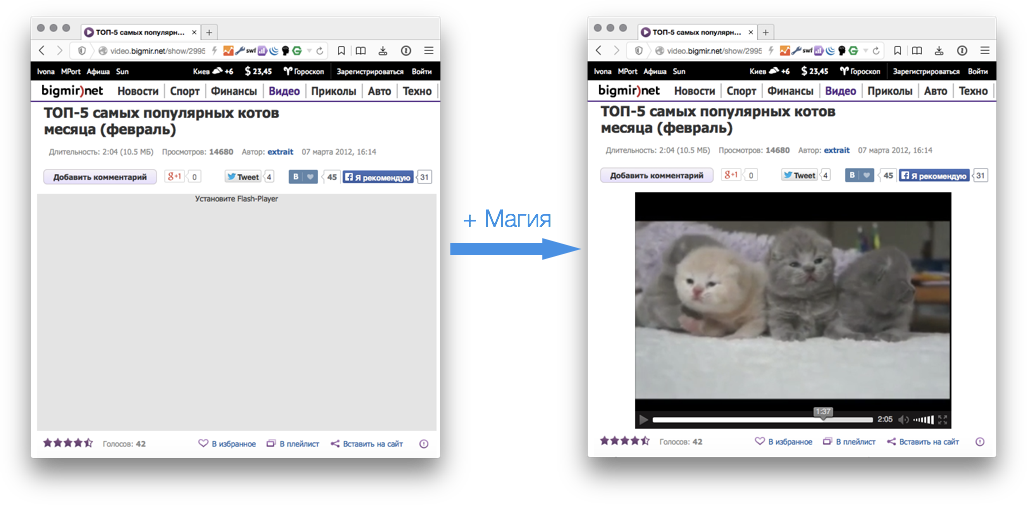Viewport: 1027px width, 505px height.
Task: Open Техно section in right window
Action: click(973, 91)
